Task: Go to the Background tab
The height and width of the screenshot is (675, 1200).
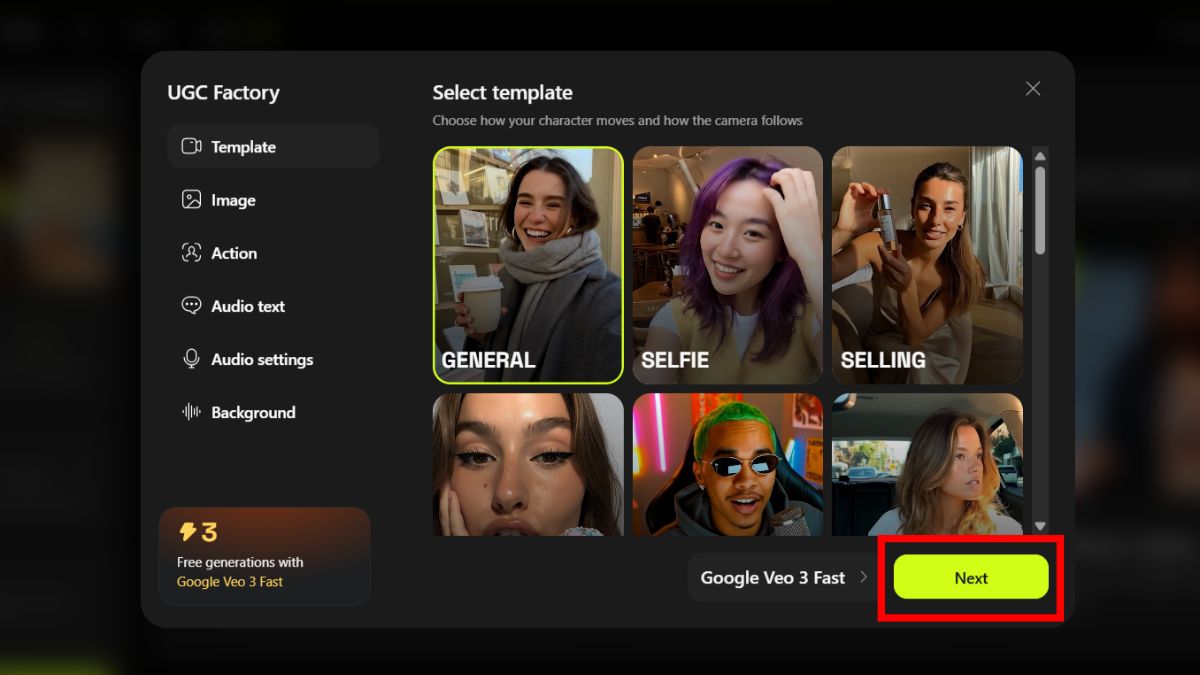Action: click(253, 412)
